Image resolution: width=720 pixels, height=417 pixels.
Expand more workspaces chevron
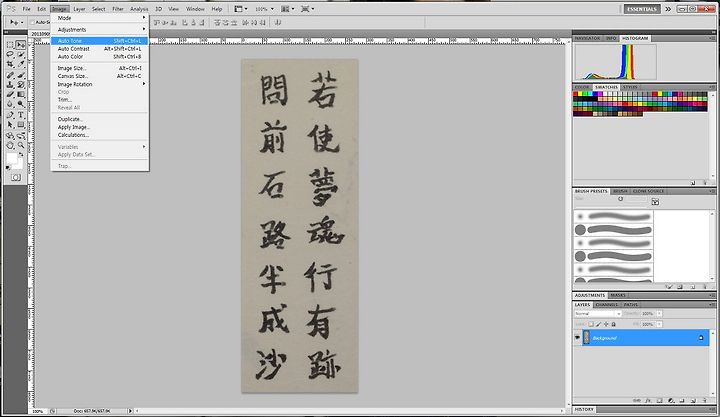668,9
